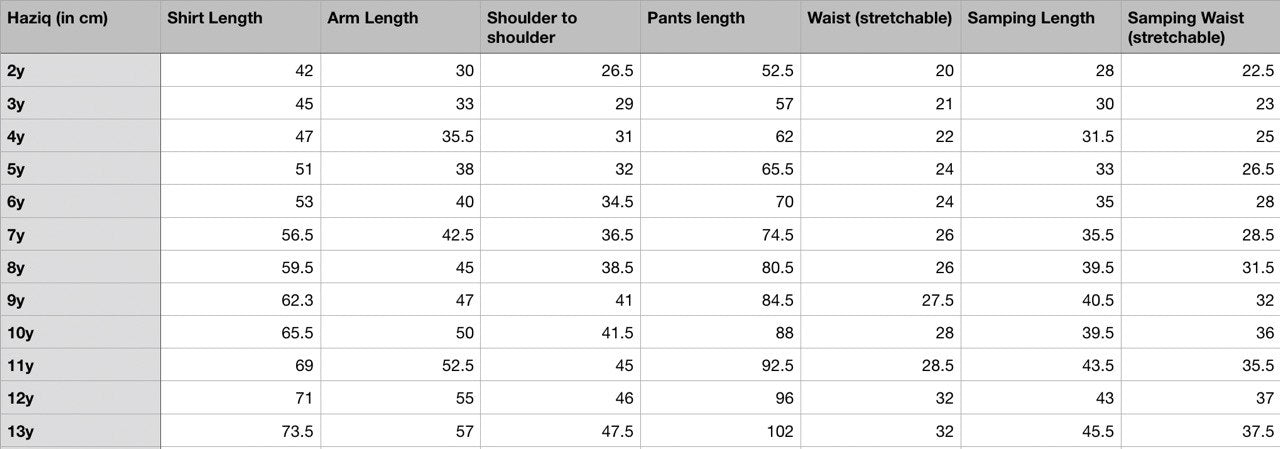Select the 2y row label
Screen dimensions: 1280x449
pos(80,70)
